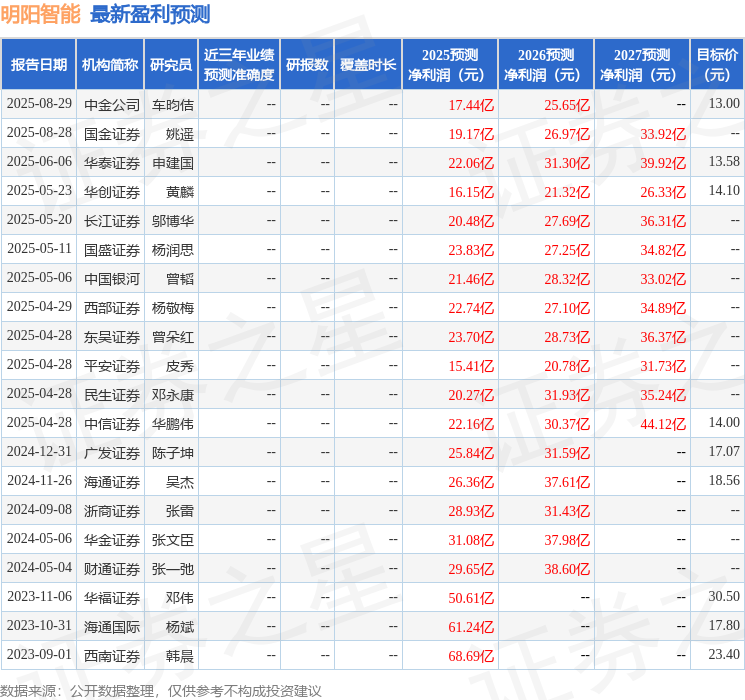Viewport: 745px width, 700px height.
Task: Select institution cell 财通证券
Action: [112, 569]
